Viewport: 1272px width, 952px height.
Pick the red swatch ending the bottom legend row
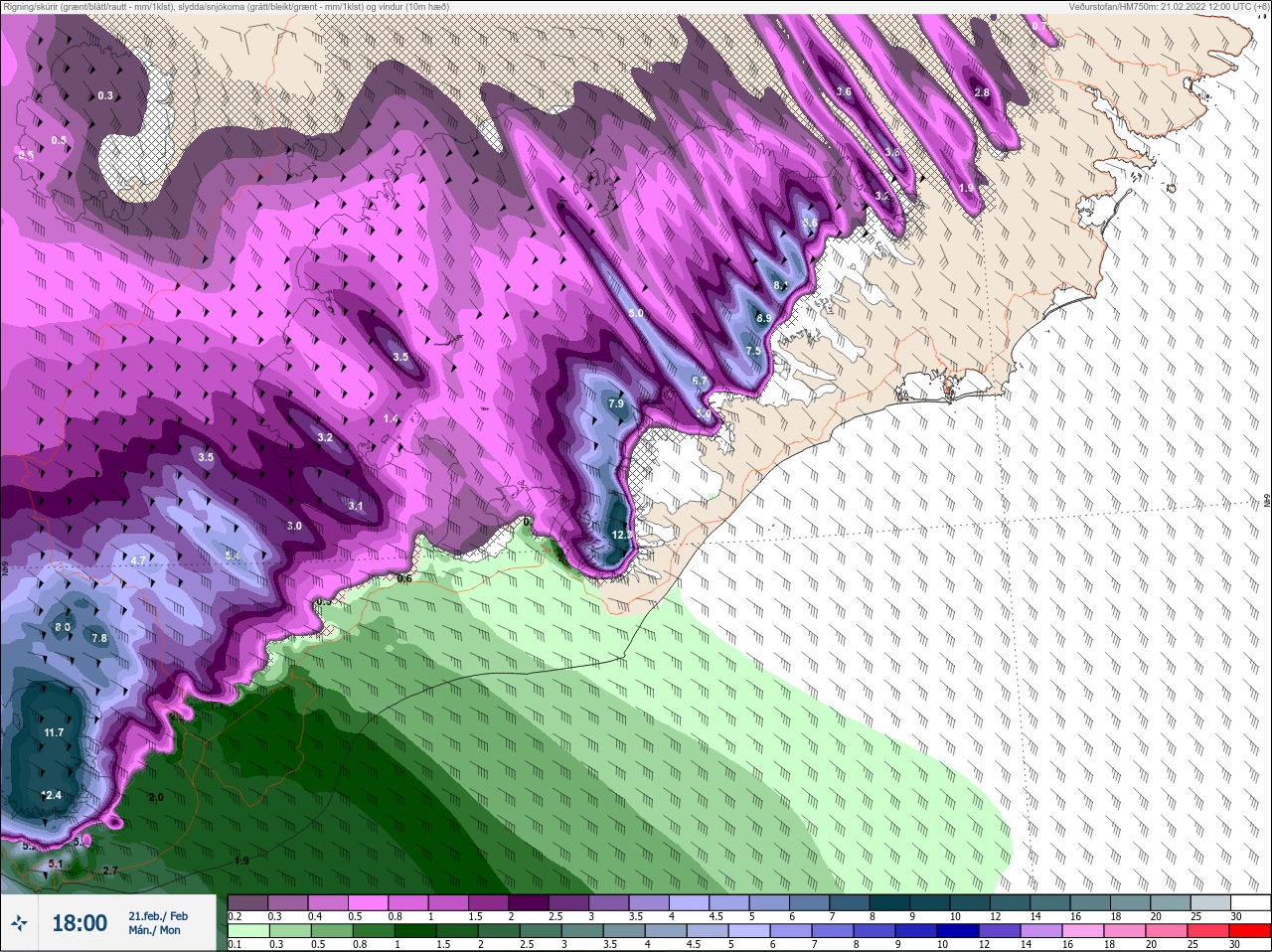point(1250,931)
